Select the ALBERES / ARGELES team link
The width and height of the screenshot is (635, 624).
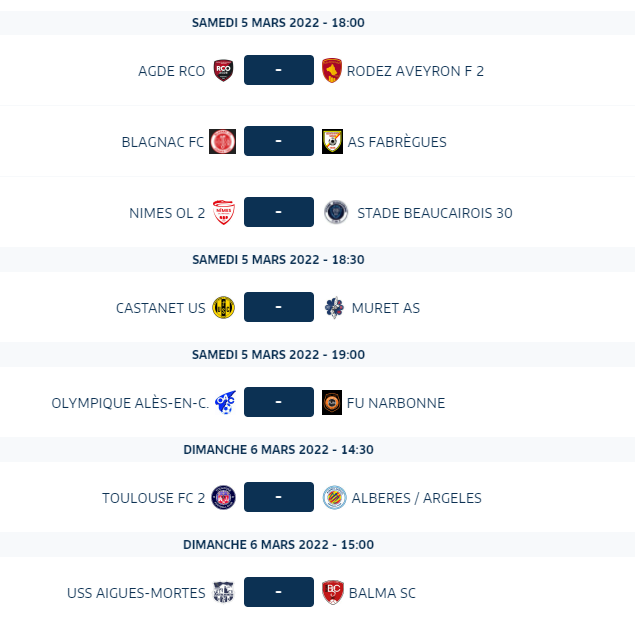pyautogui.click(x=417, y=498)
